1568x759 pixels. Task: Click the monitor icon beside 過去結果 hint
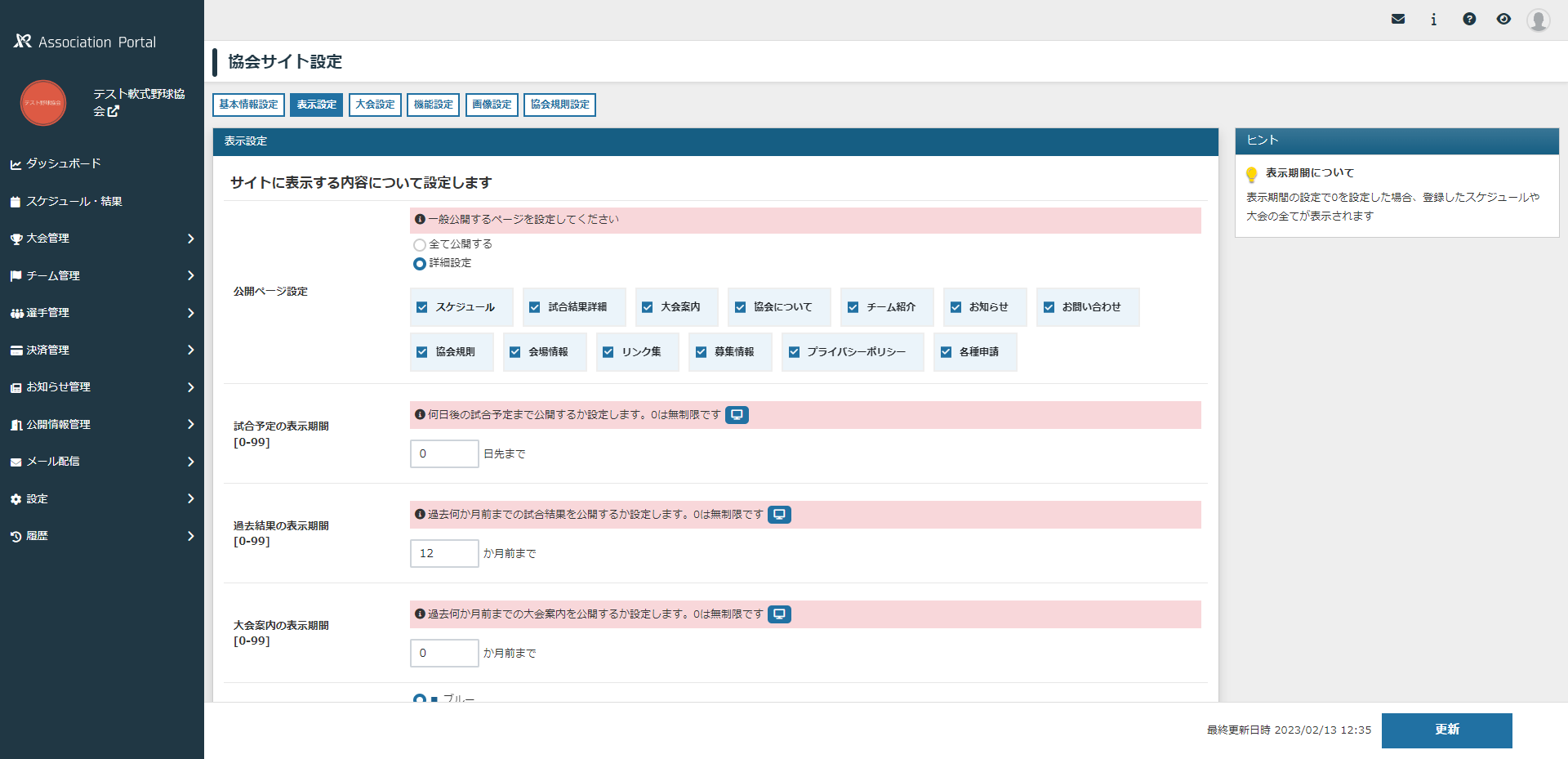click(779, 515)
